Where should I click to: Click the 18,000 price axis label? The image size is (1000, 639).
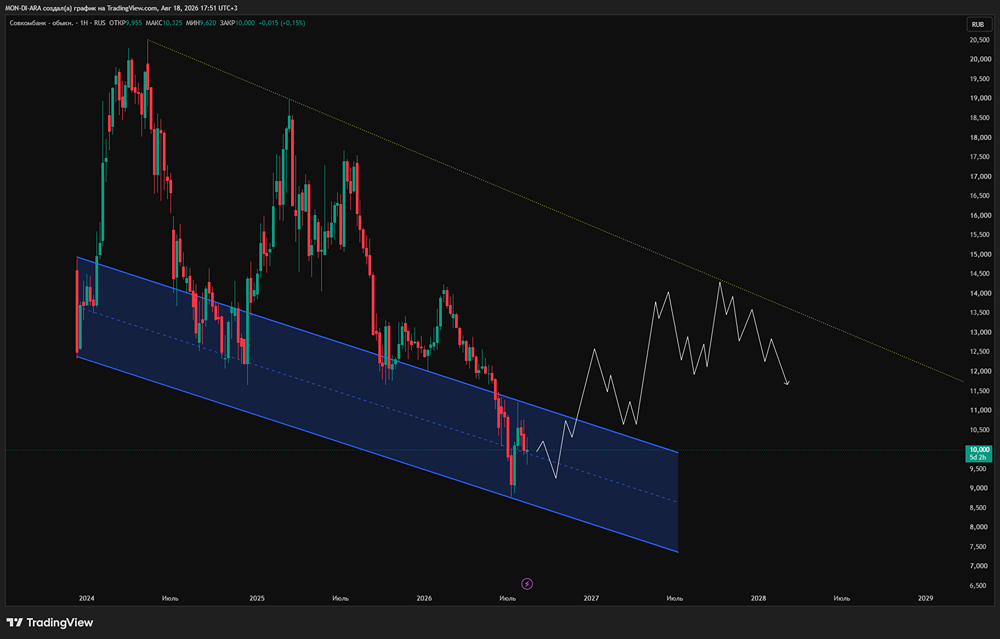(x=980, y=137)
